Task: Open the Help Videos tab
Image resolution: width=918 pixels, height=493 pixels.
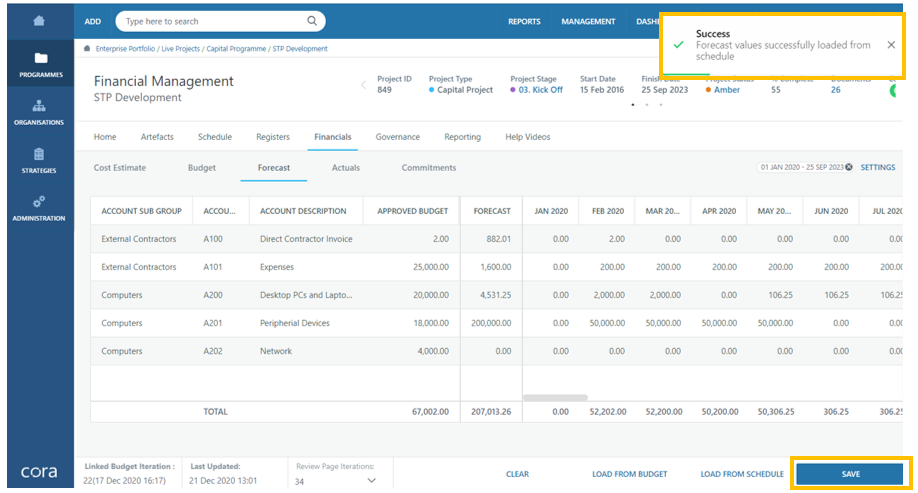Action: [527, 137]
